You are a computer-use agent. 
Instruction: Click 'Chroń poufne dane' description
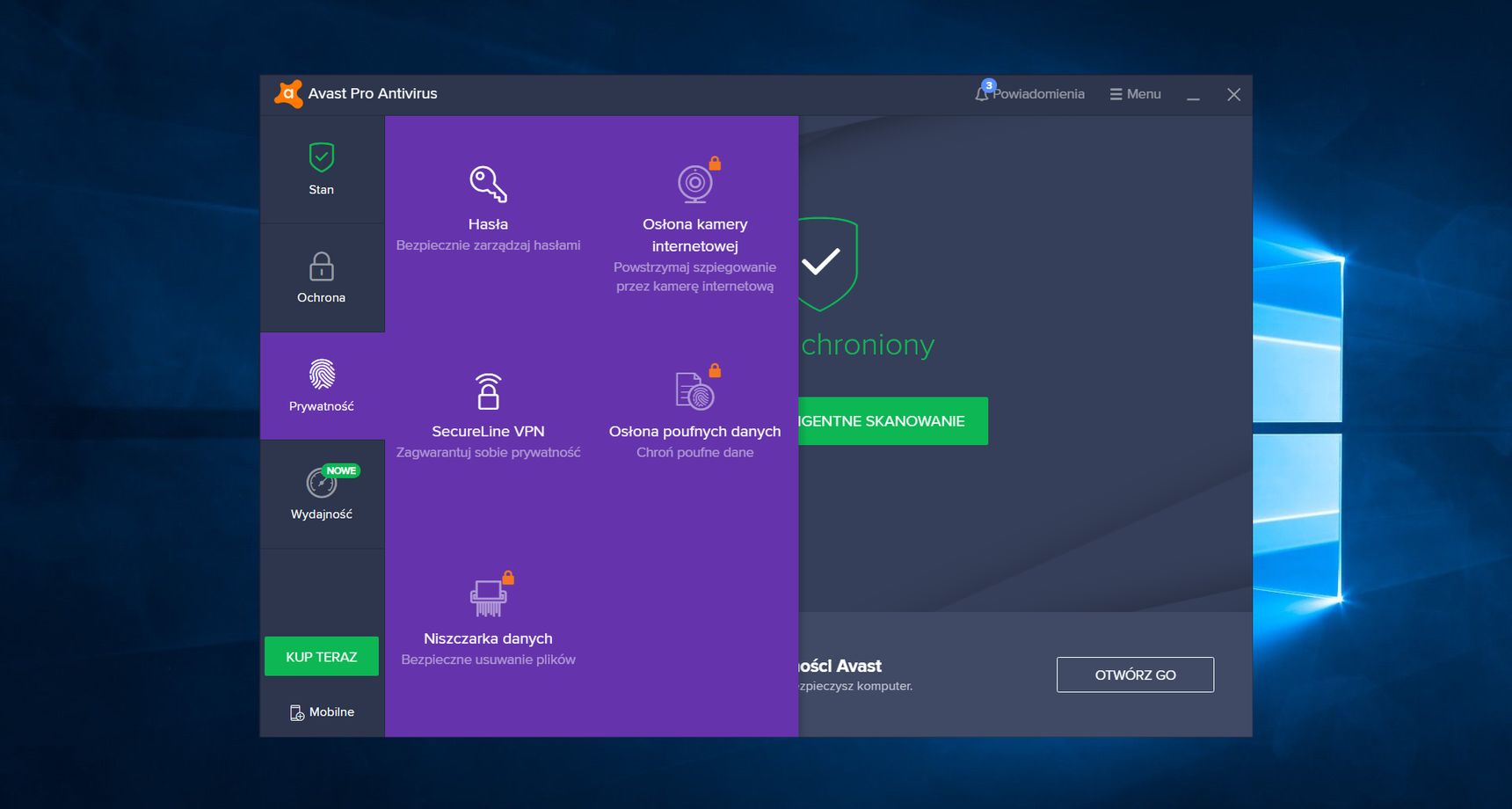pos(694,453)
